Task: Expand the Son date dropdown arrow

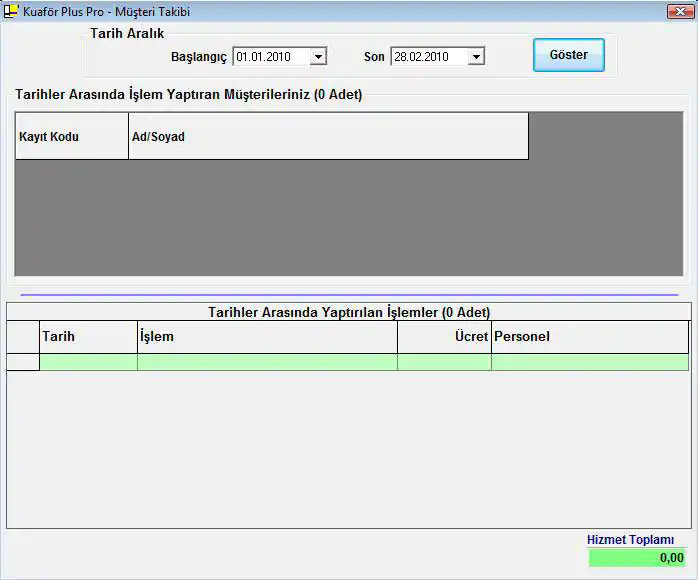Action: (476, 57)
